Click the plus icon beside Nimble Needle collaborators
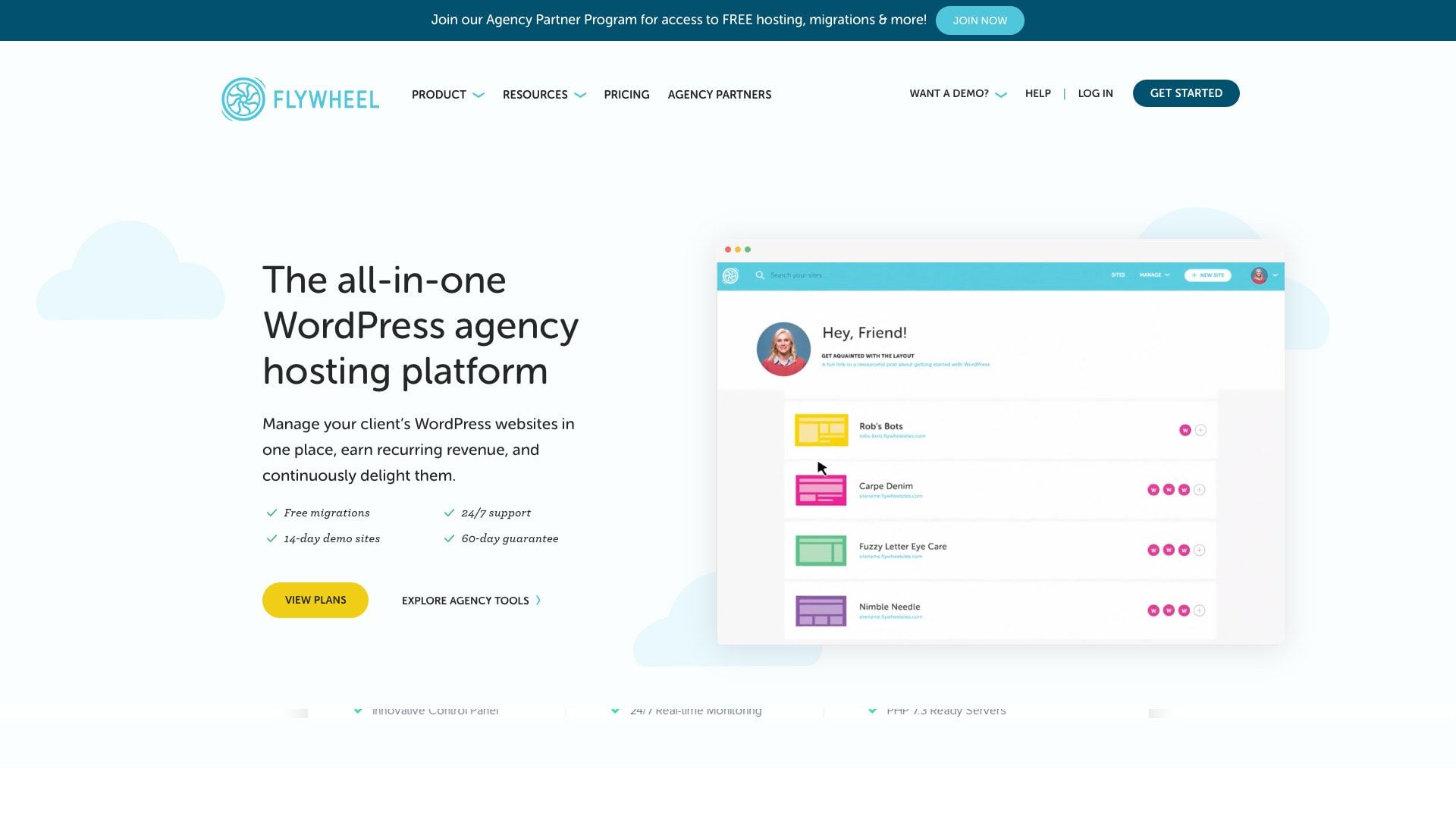 point(1199,610)
